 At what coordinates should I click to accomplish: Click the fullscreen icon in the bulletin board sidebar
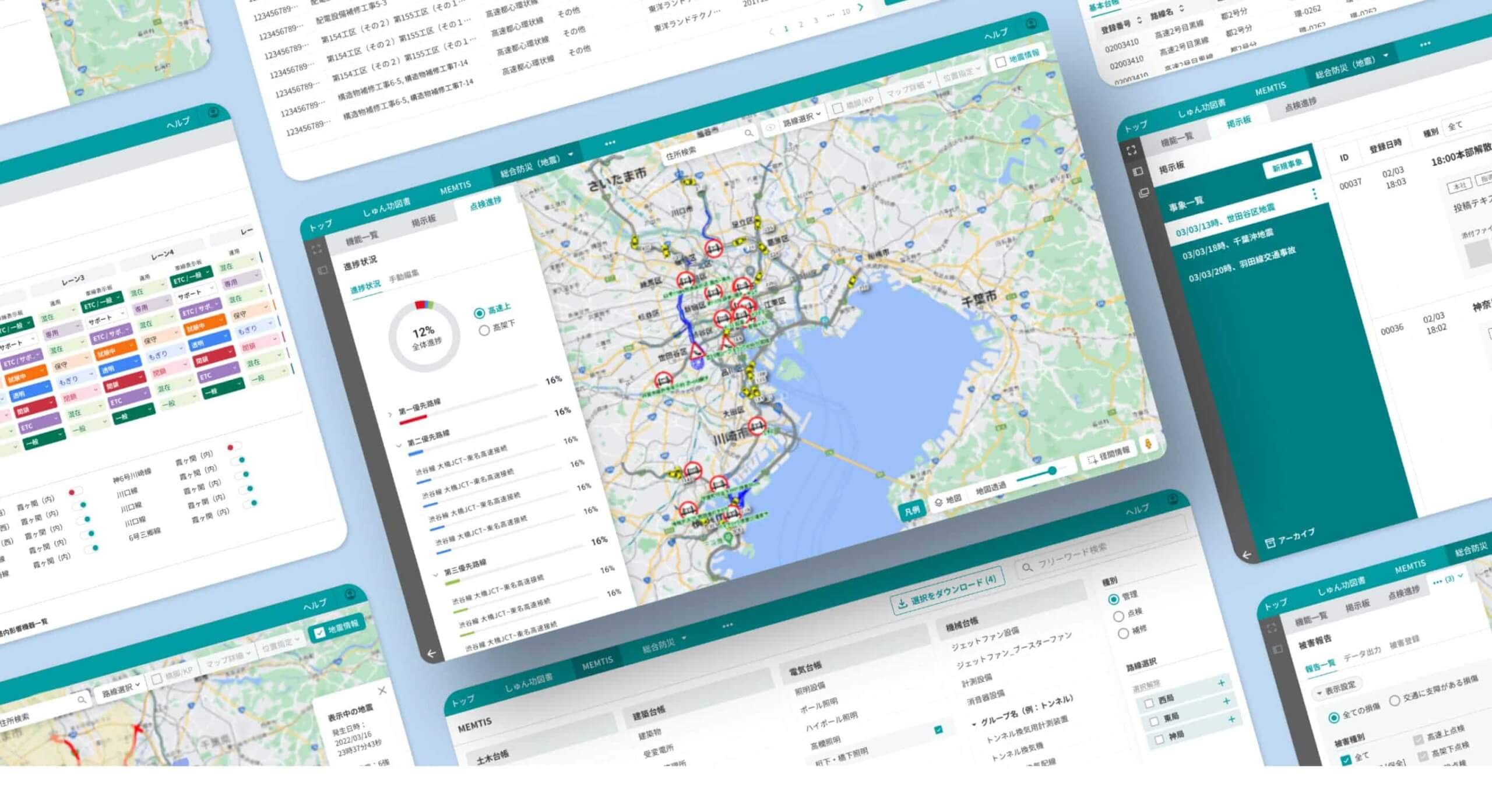tap(1131, 150)
